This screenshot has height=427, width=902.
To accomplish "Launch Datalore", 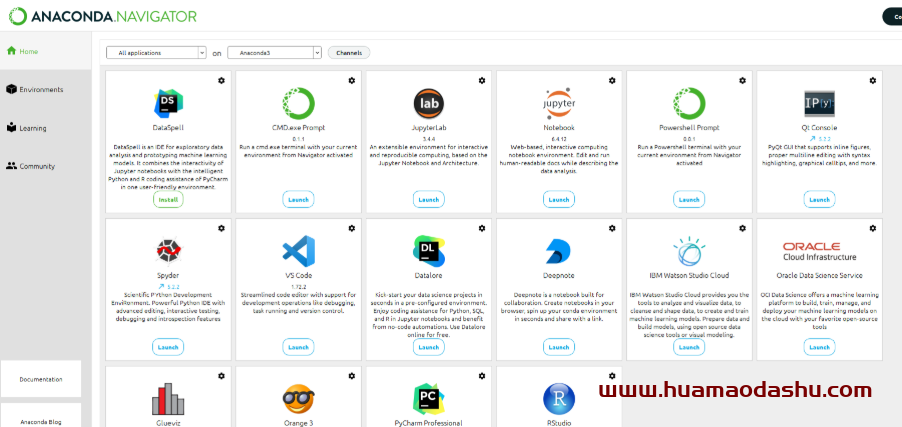I will [x=429, y=347].
